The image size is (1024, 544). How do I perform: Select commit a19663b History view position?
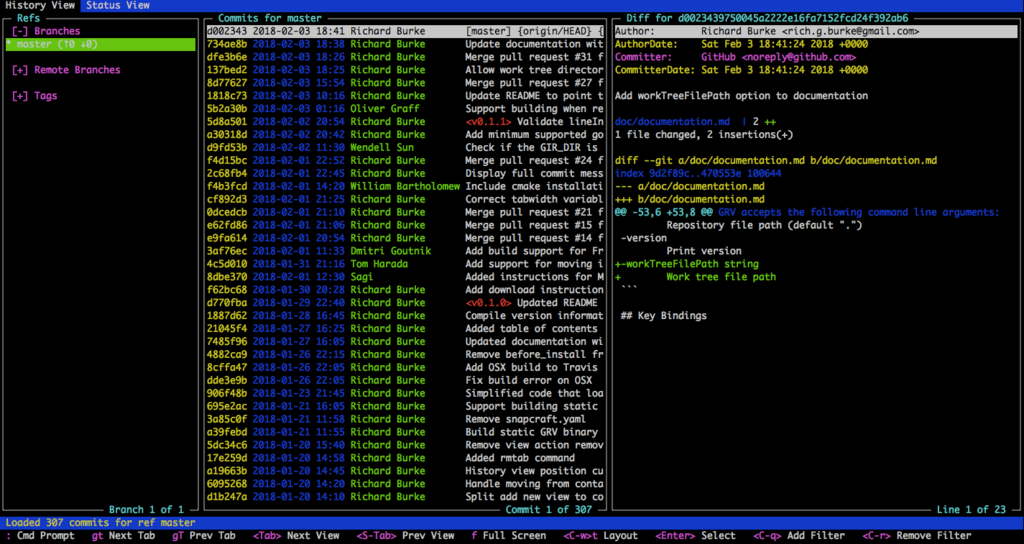[x=406, y=471]
